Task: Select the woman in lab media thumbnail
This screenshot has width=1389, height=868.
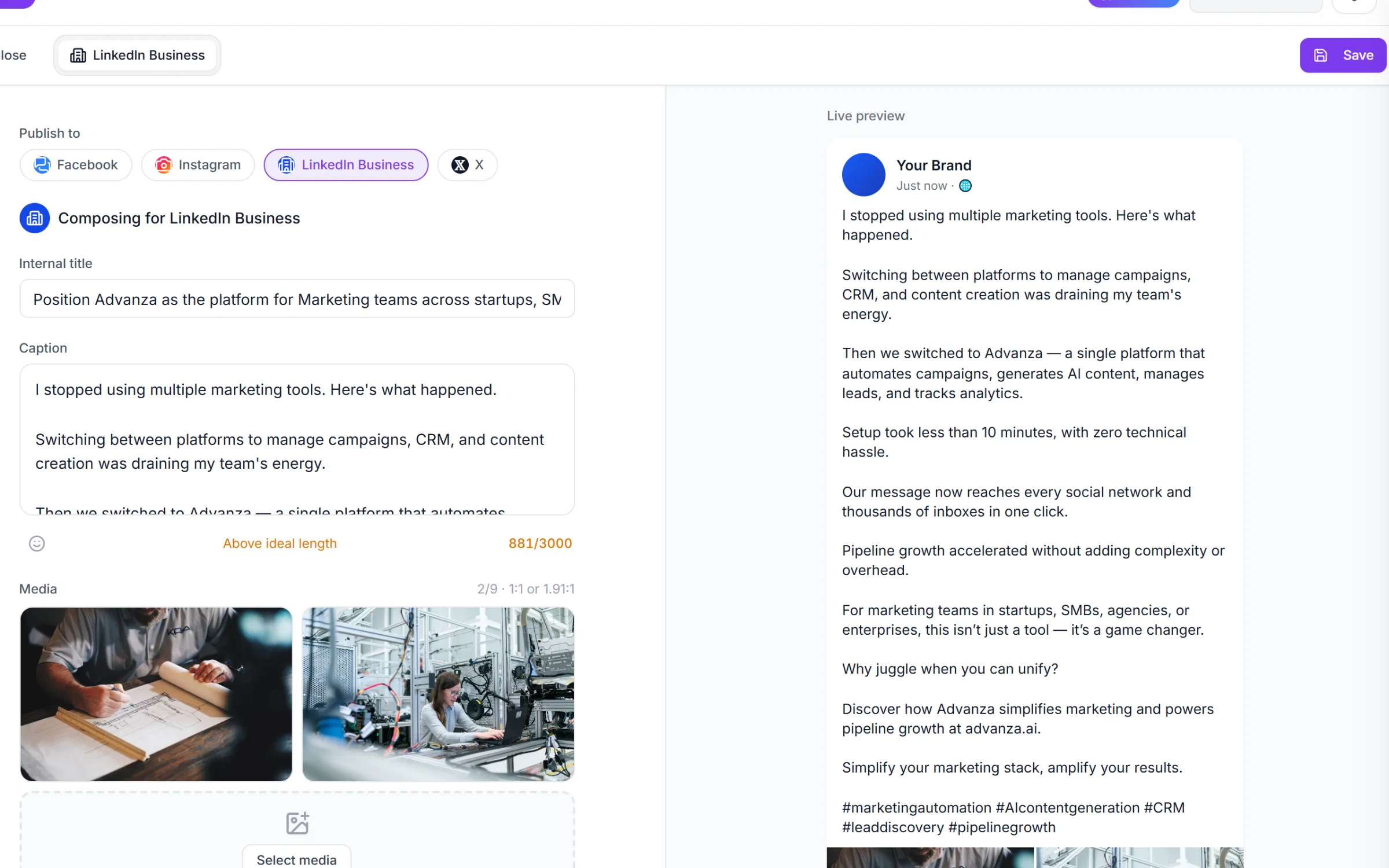Action: [438, 694]
